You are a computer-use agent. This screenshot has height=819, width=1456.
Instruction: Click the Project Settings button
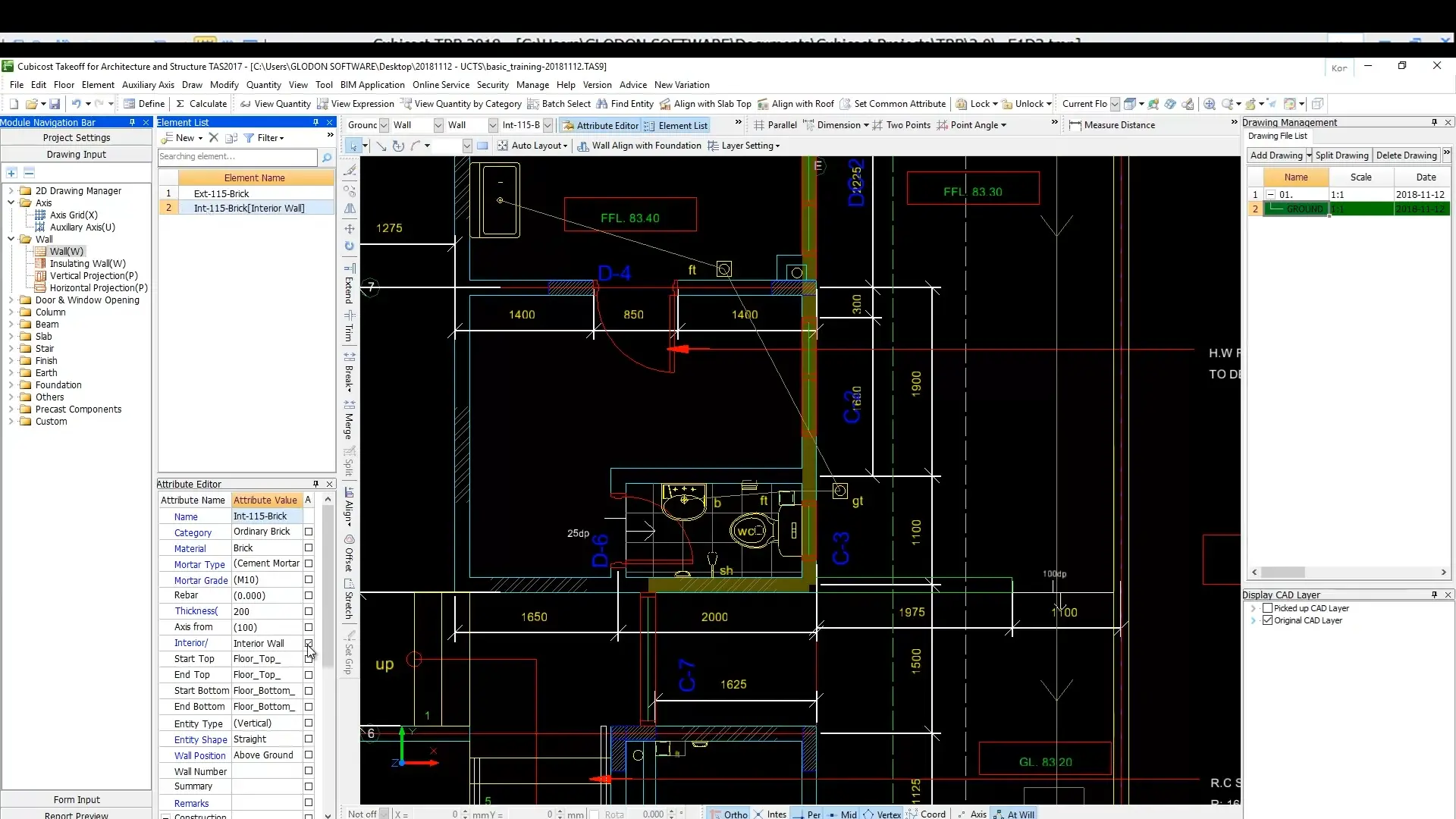(x=77, y=138)
